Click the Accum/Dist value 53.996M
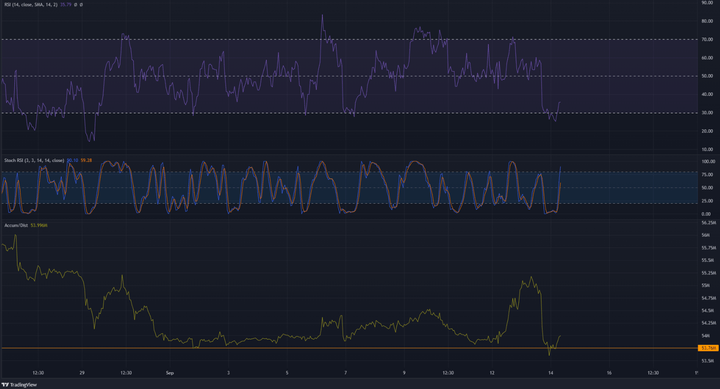Screen dimensions: 720x389 point(39,226)
